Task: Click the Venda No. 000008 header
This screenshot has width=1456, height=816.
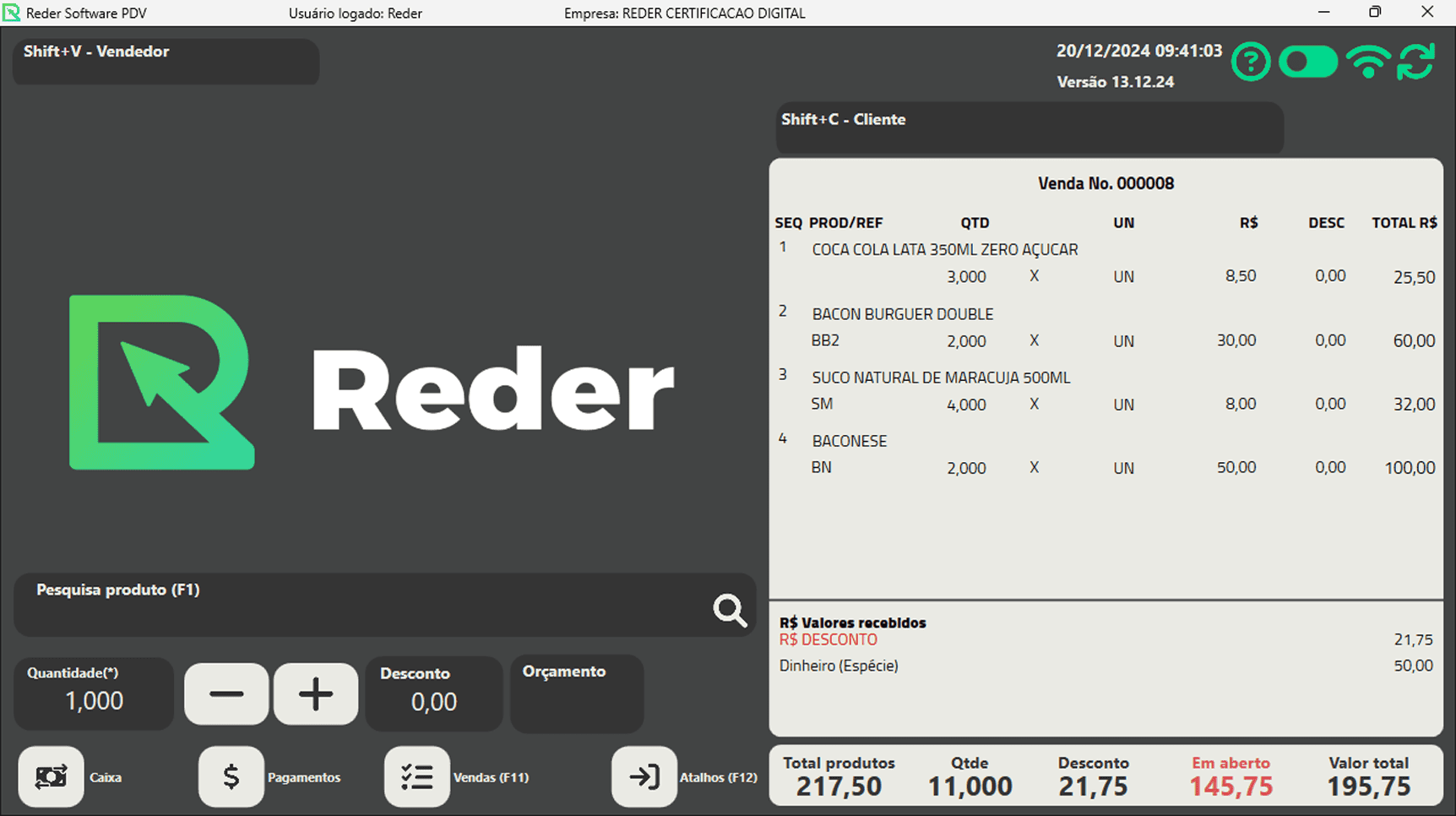Action: [x=1106, y=183]
